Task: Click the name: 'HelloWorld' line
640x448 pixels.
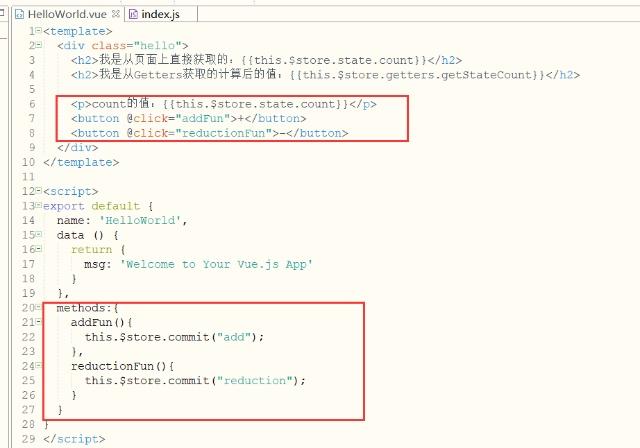Action: [122, 220]
